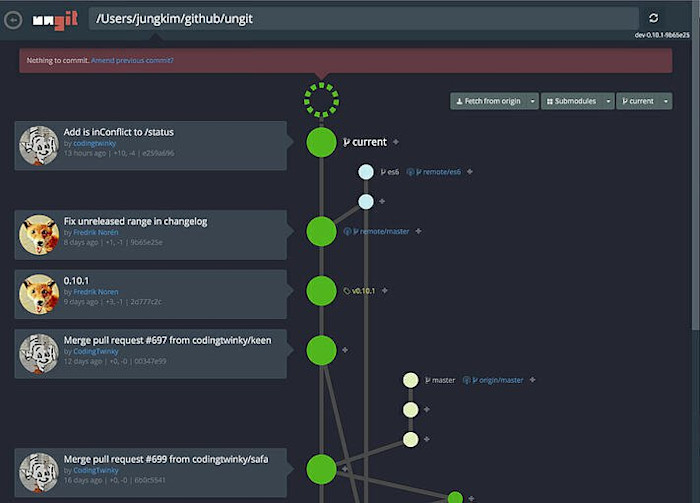The height and width of the screenshot is (503, 700).
Task: Select the third pale yellow commit node
Action: tap(411, 440)
